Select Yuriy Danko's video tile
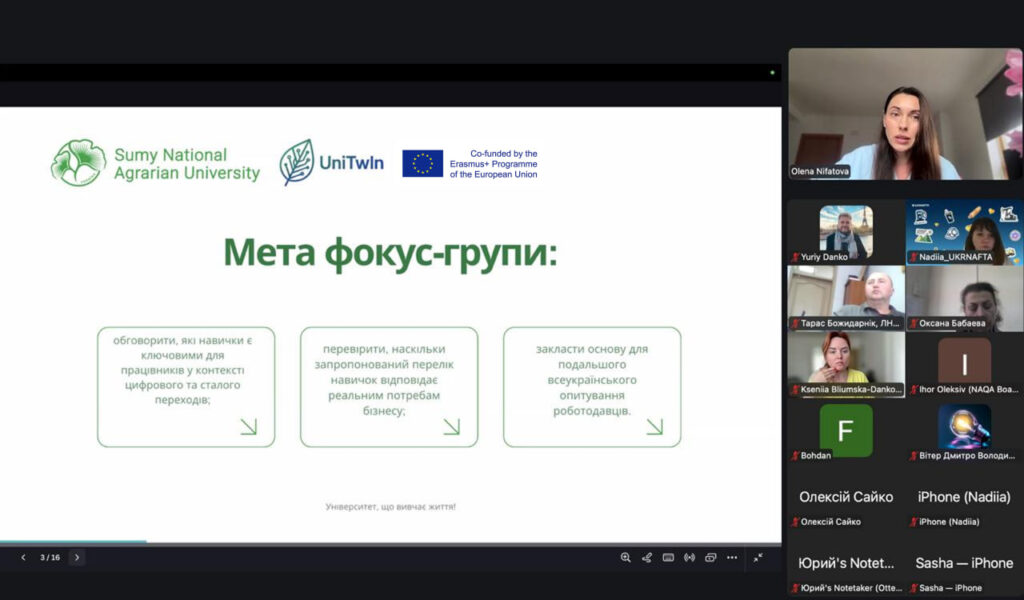 coord(845,231)
